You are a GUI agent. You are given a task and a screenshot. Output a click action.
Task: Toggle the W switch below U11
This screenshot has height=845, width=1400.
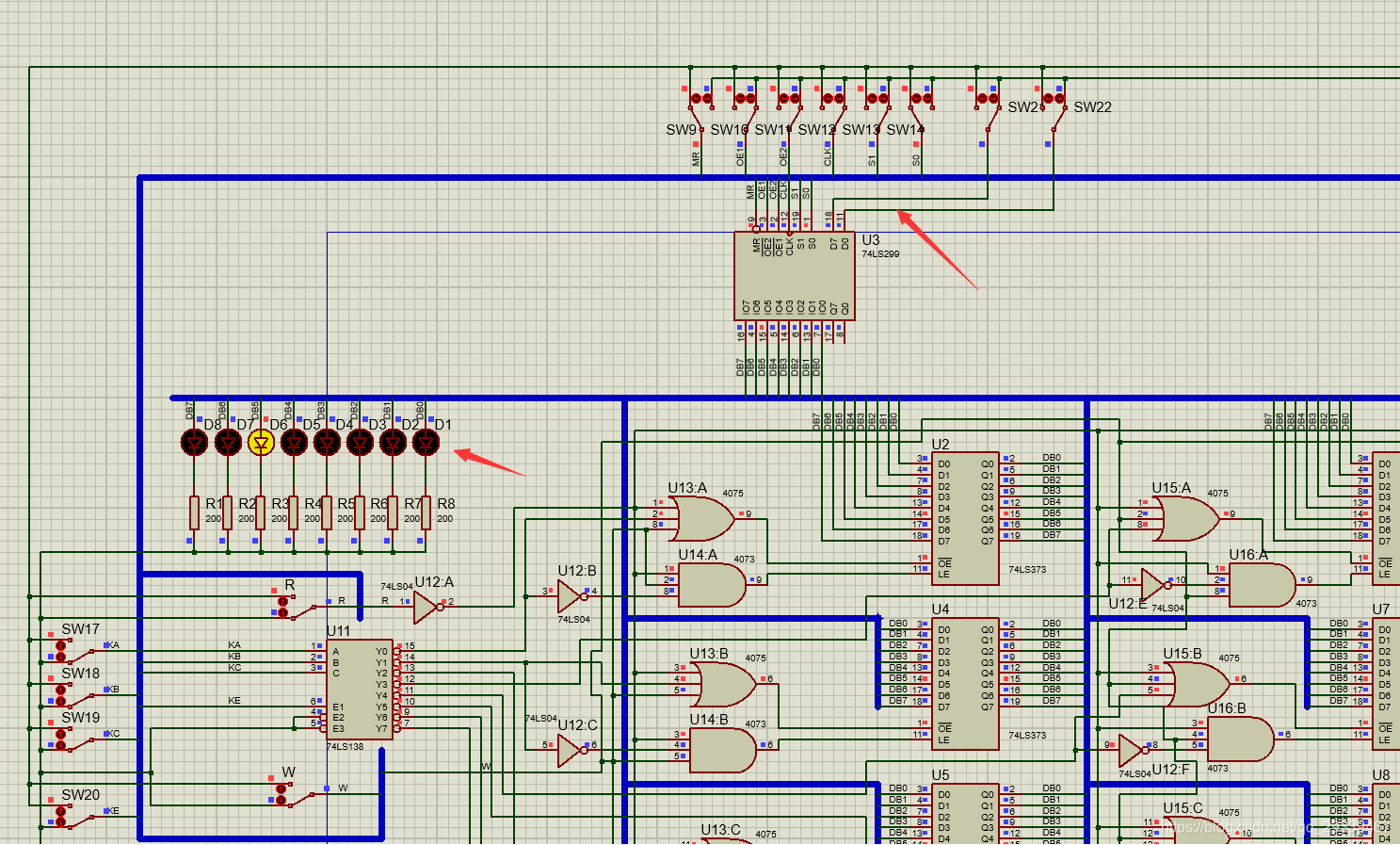click(x=294, y=793)
